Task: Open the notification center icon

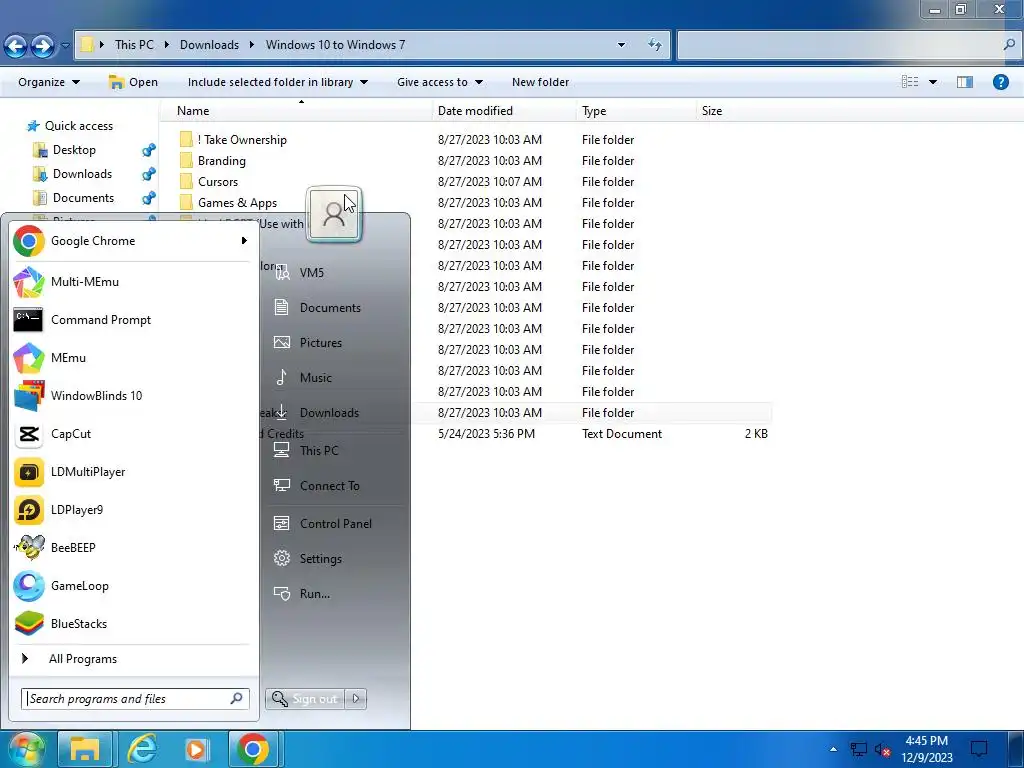Action: [979, 749]
